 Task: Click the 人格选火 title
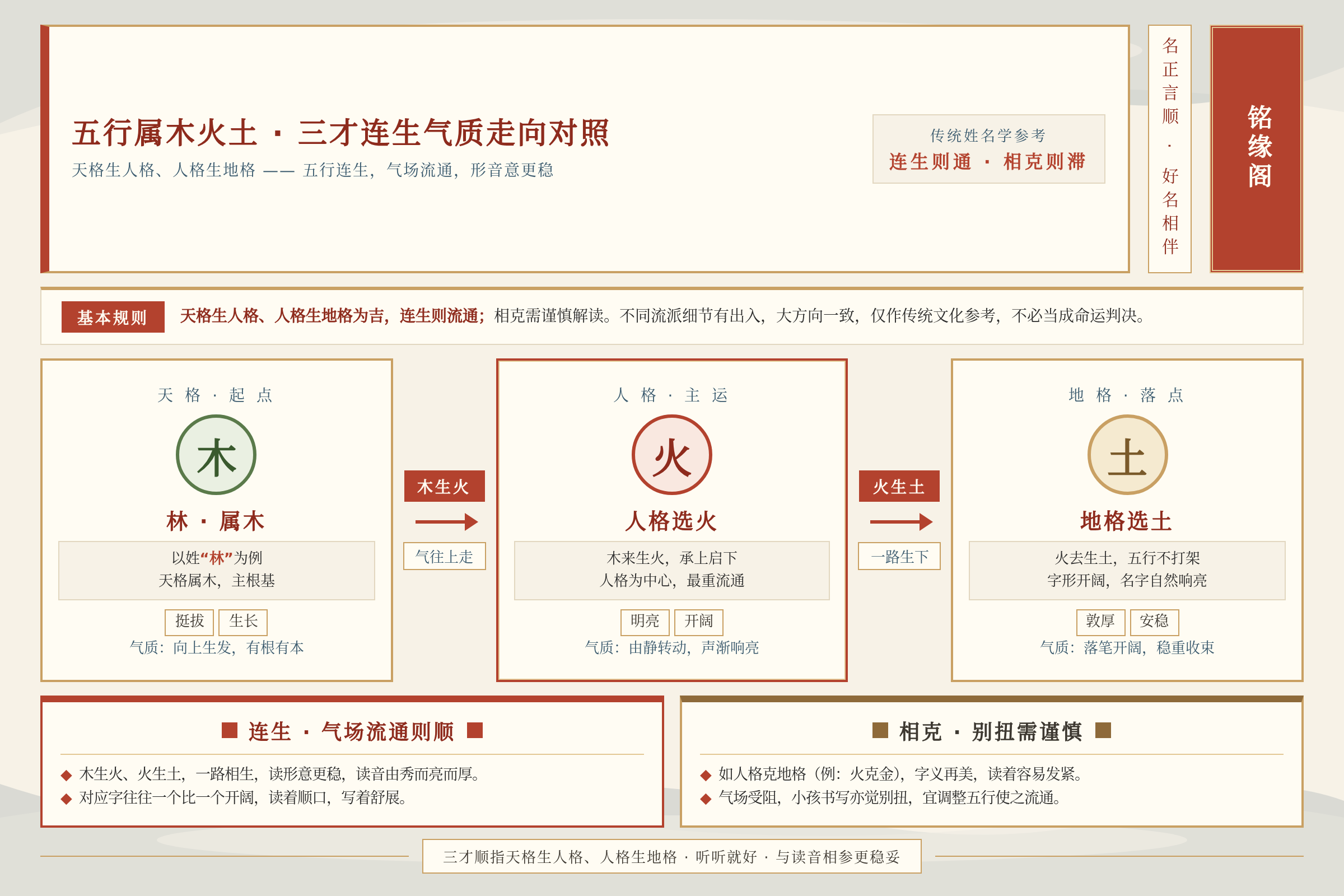coord(671,522)
